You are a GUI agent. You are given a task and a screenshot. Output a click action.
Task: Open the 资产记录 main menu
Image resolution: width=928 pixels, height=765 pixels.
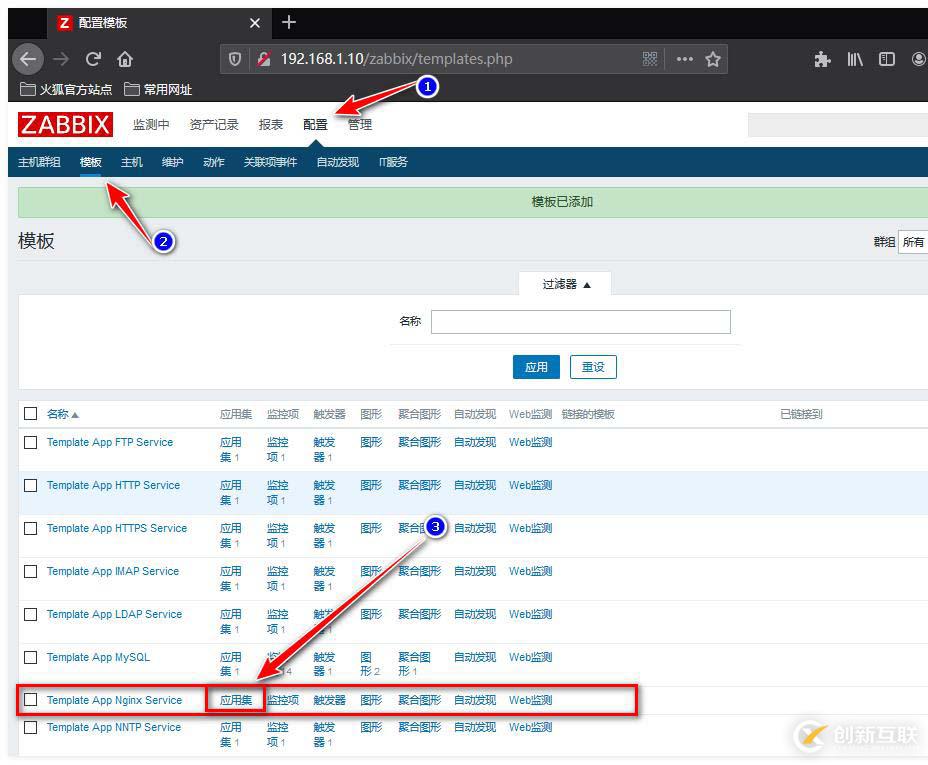(214, 124)
